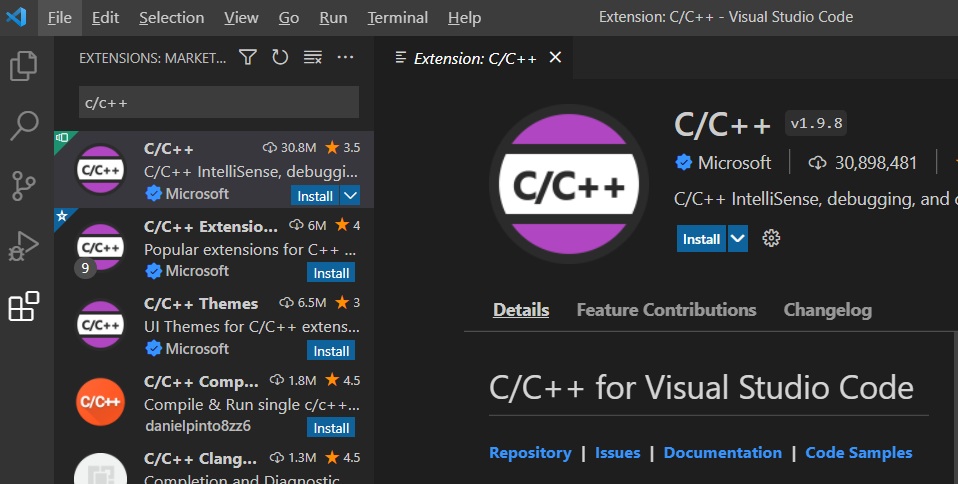Open Install dropdown arrow on extension detail page
The image size is (958, 484).
tap(737, 239)
